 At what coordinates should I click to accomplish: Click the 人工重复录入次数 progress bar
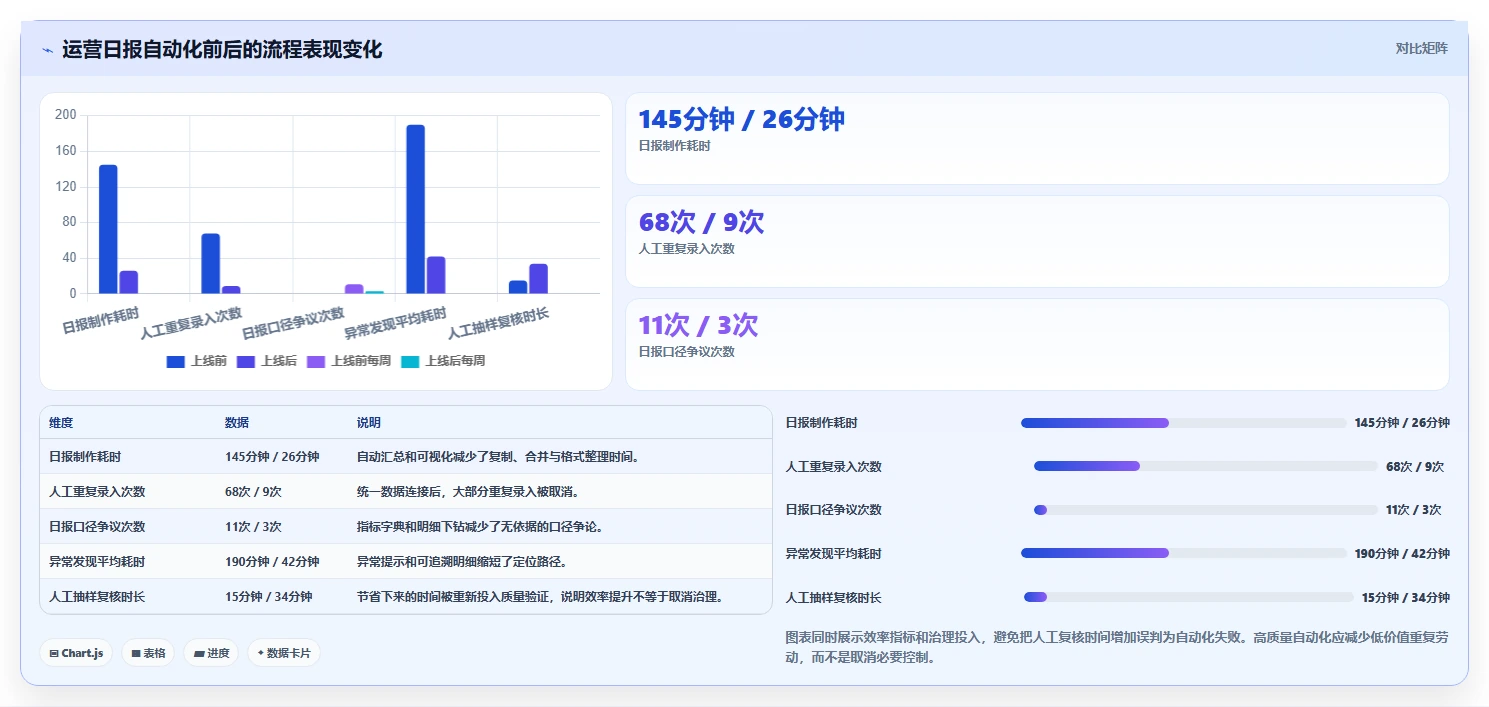click(1206, 466)
